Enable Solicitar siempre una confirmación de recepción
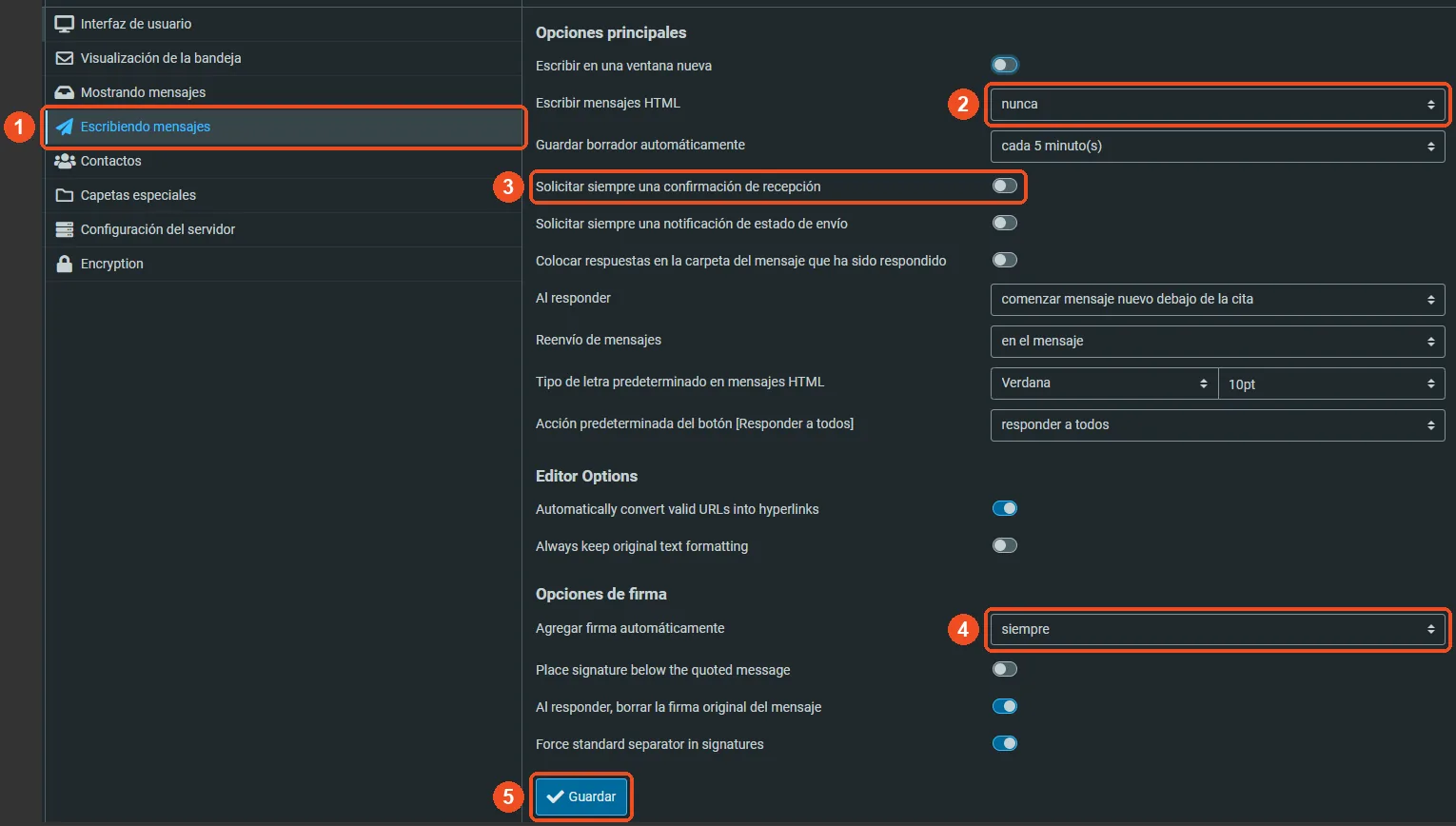This screenshot has height=826, width=1456. click(1005, 186)
